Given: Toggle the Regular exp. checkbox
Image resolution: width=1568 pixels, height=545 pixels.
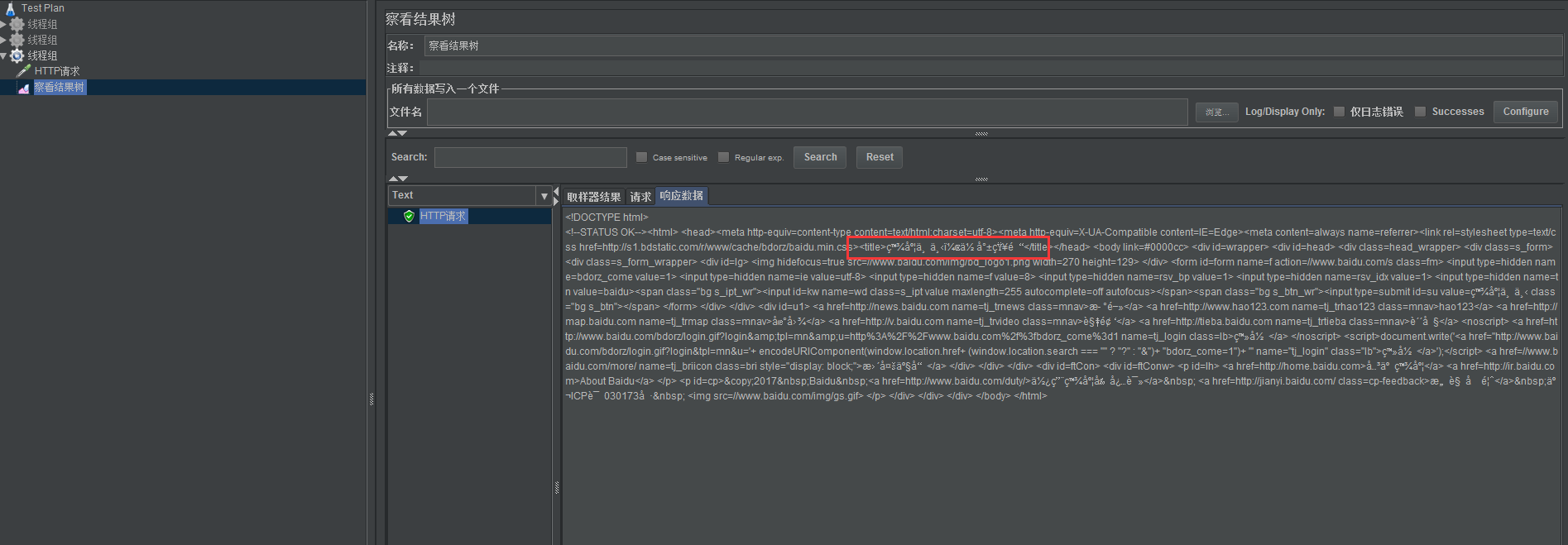Looking at the screenshot, I should coord(723,157).
